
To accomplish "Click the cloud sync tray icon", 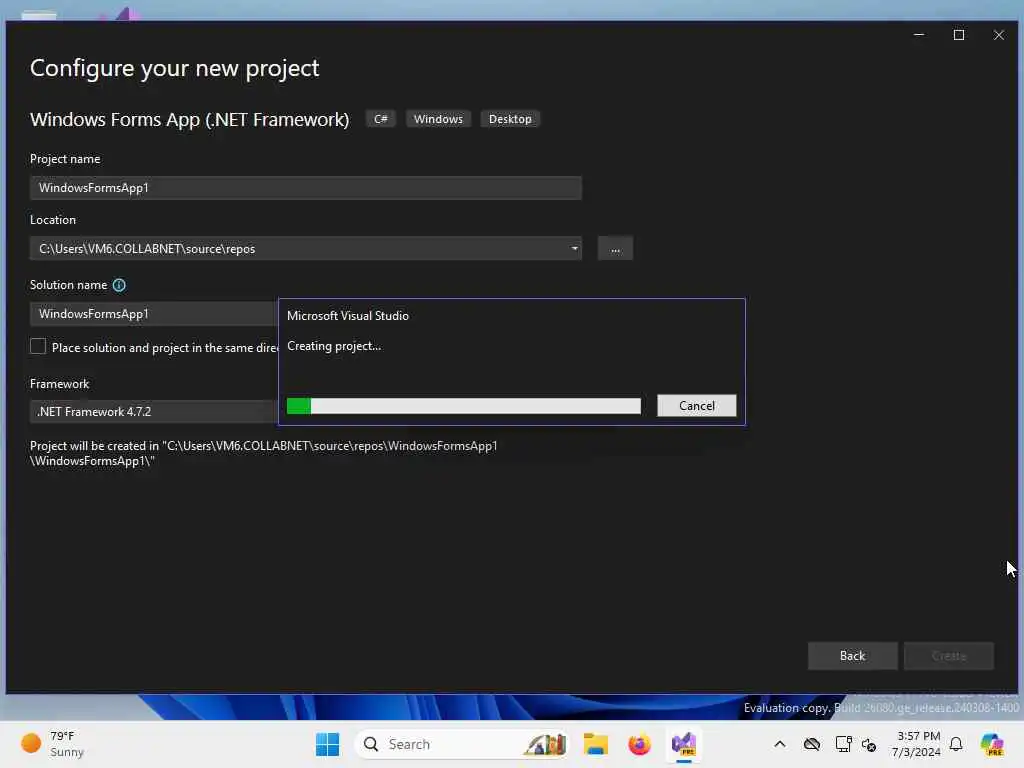I will (x=812, y=744).
